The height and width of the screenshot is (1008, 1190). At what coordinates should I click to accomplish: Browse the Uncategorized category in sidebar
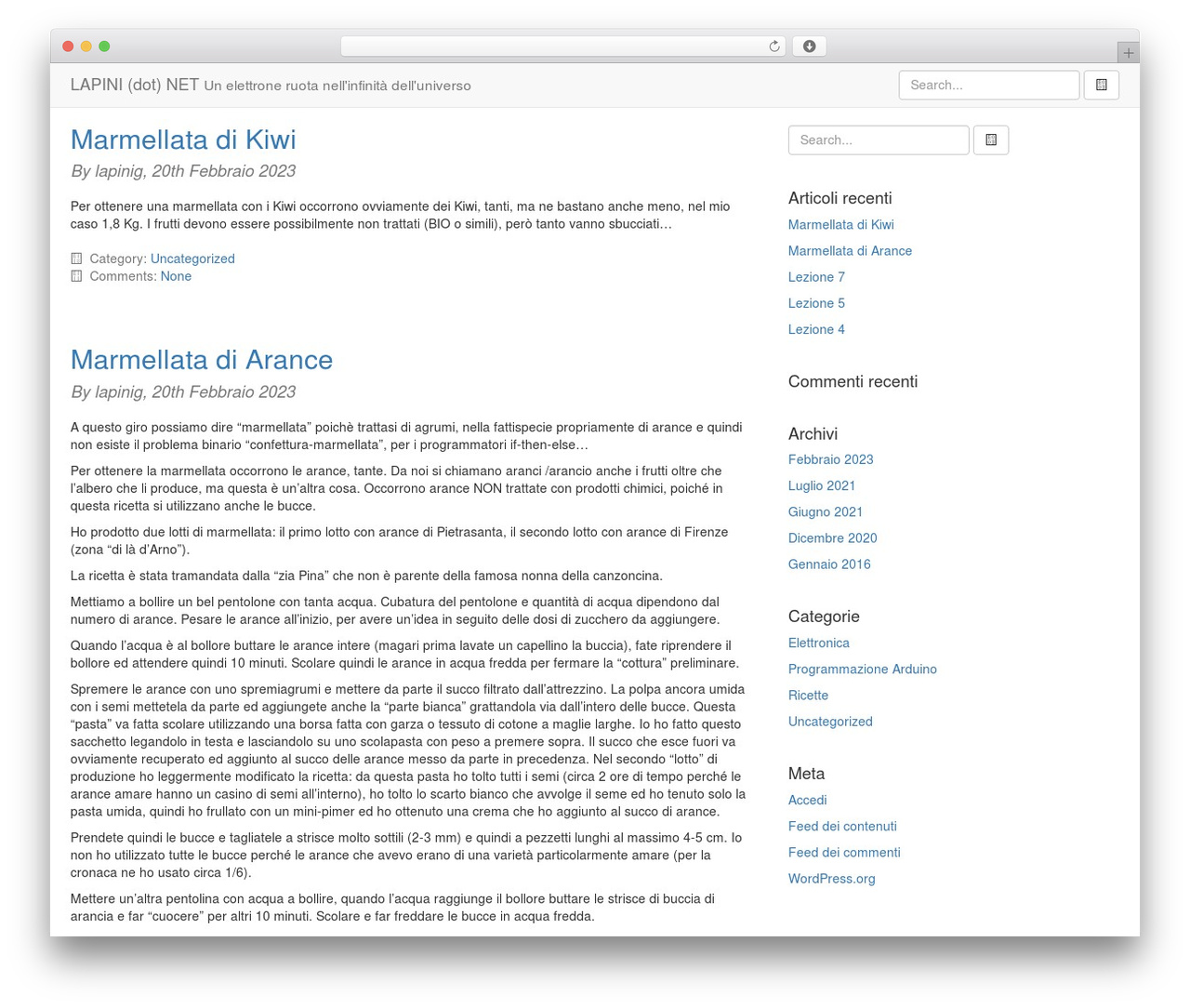(x=830, y=721)
